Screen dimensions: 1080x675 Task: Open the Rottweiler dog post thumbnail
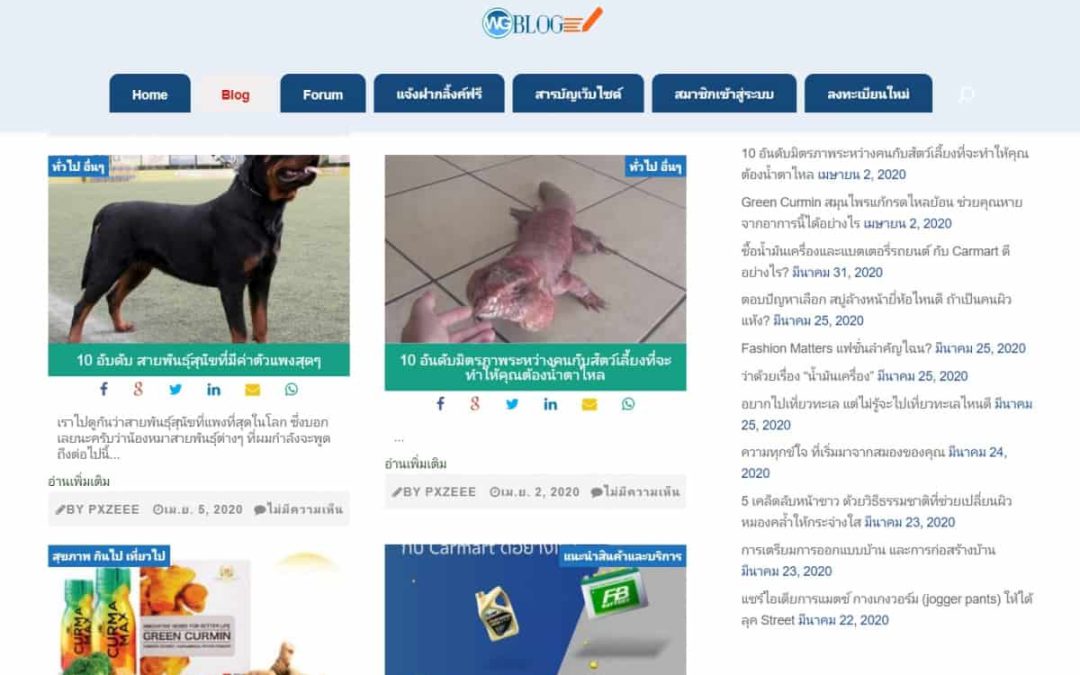[199, 249]
